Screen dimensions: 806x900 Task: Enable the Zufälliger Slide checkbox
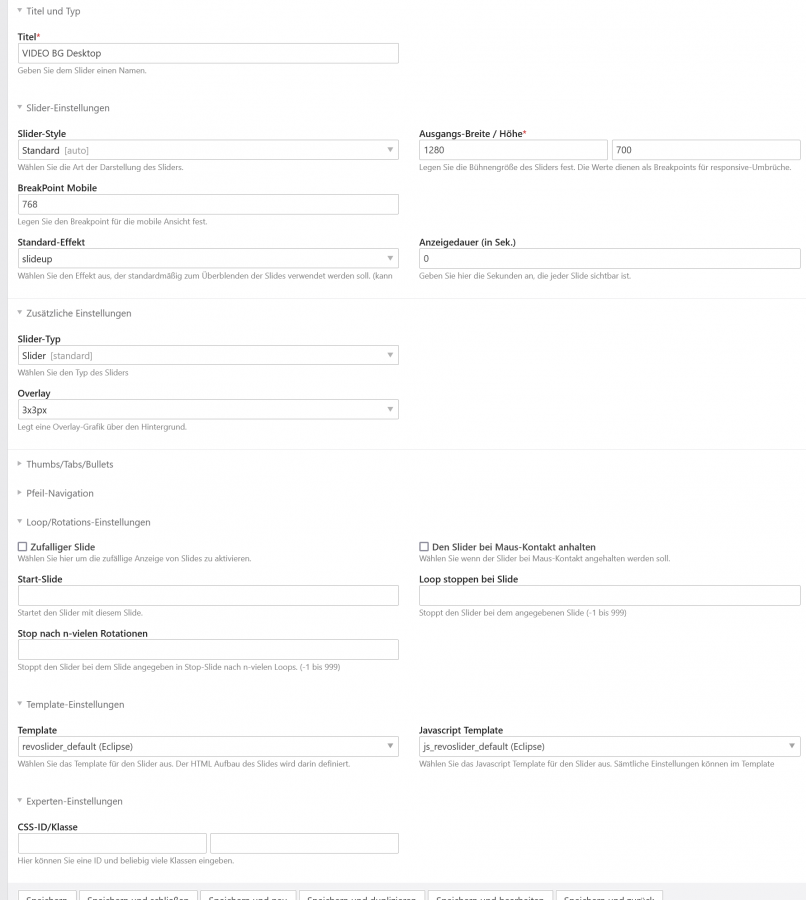[23, 547]
